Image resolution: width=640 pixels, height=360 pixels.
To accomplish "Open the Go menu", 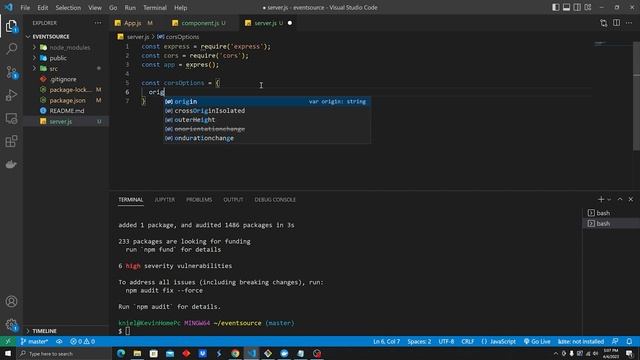I will 113,7.
